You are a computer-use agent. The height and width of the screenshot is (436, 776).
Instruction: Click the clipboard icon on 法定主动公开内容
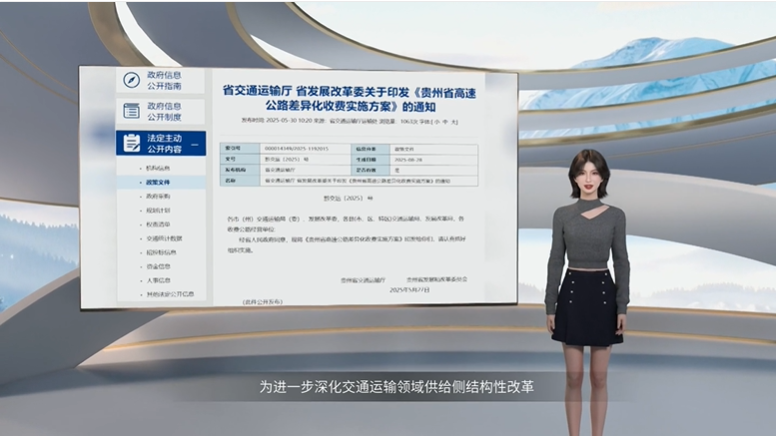pos(131,142)
